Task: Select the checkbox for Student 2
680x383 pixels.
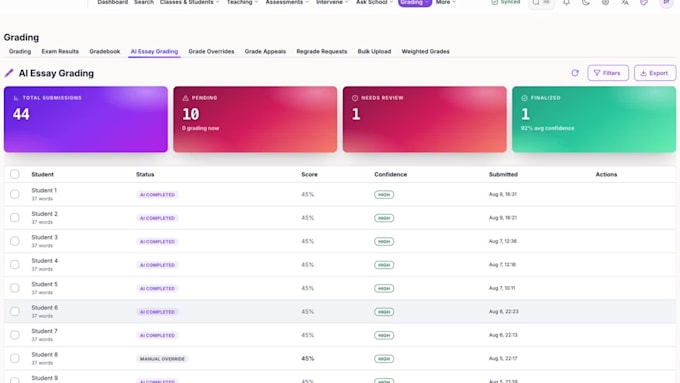Action: (x=15, y=218)
